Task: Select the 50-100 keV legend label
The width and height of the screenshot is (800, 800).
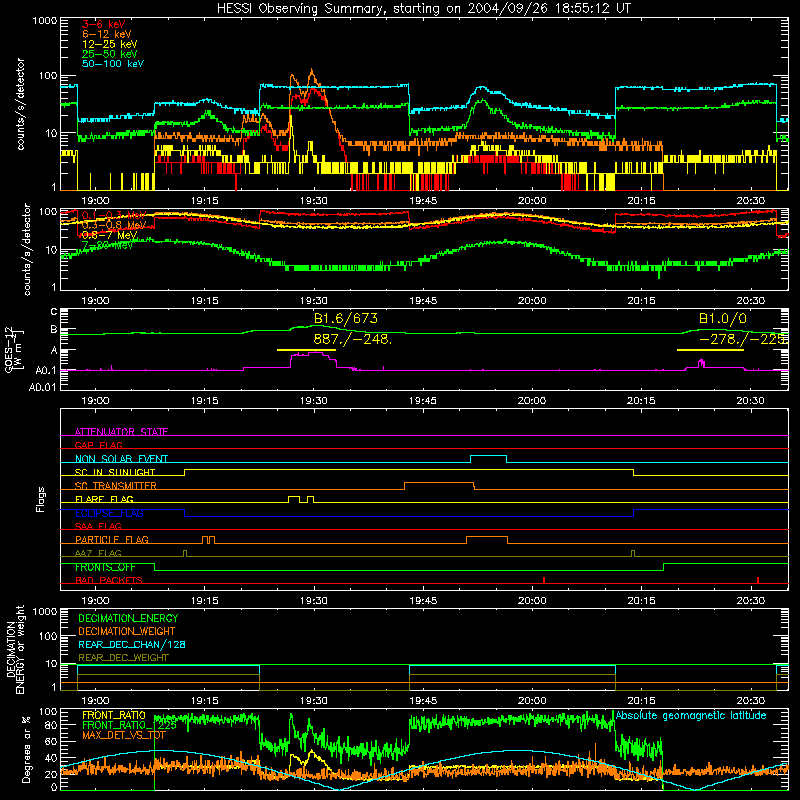Action: pyautogui.click(x=113, y=63)
